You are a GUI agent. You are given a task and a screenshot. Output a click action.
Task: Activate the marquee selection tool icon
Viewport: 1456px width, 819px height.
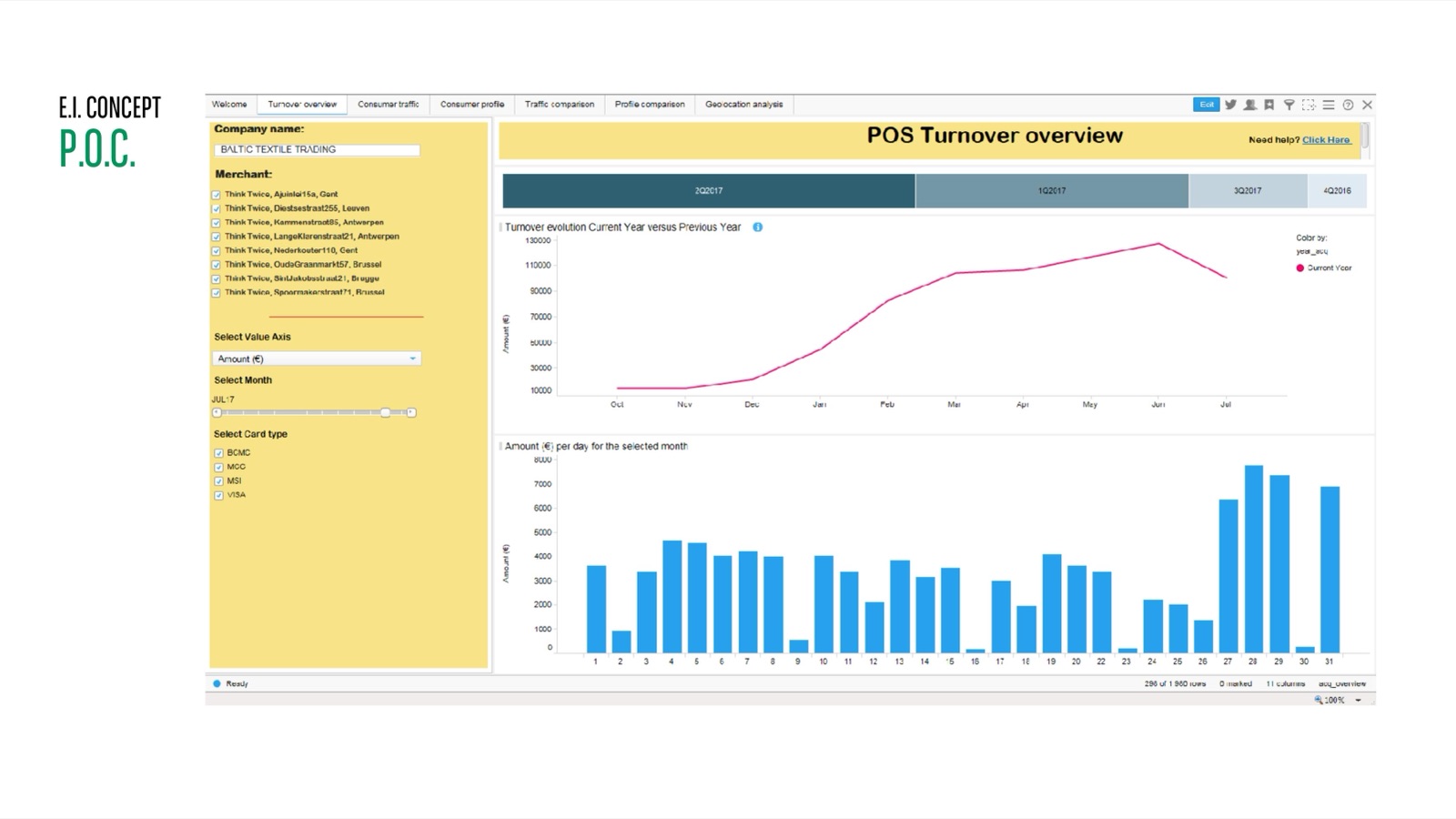pos(1309,106)
